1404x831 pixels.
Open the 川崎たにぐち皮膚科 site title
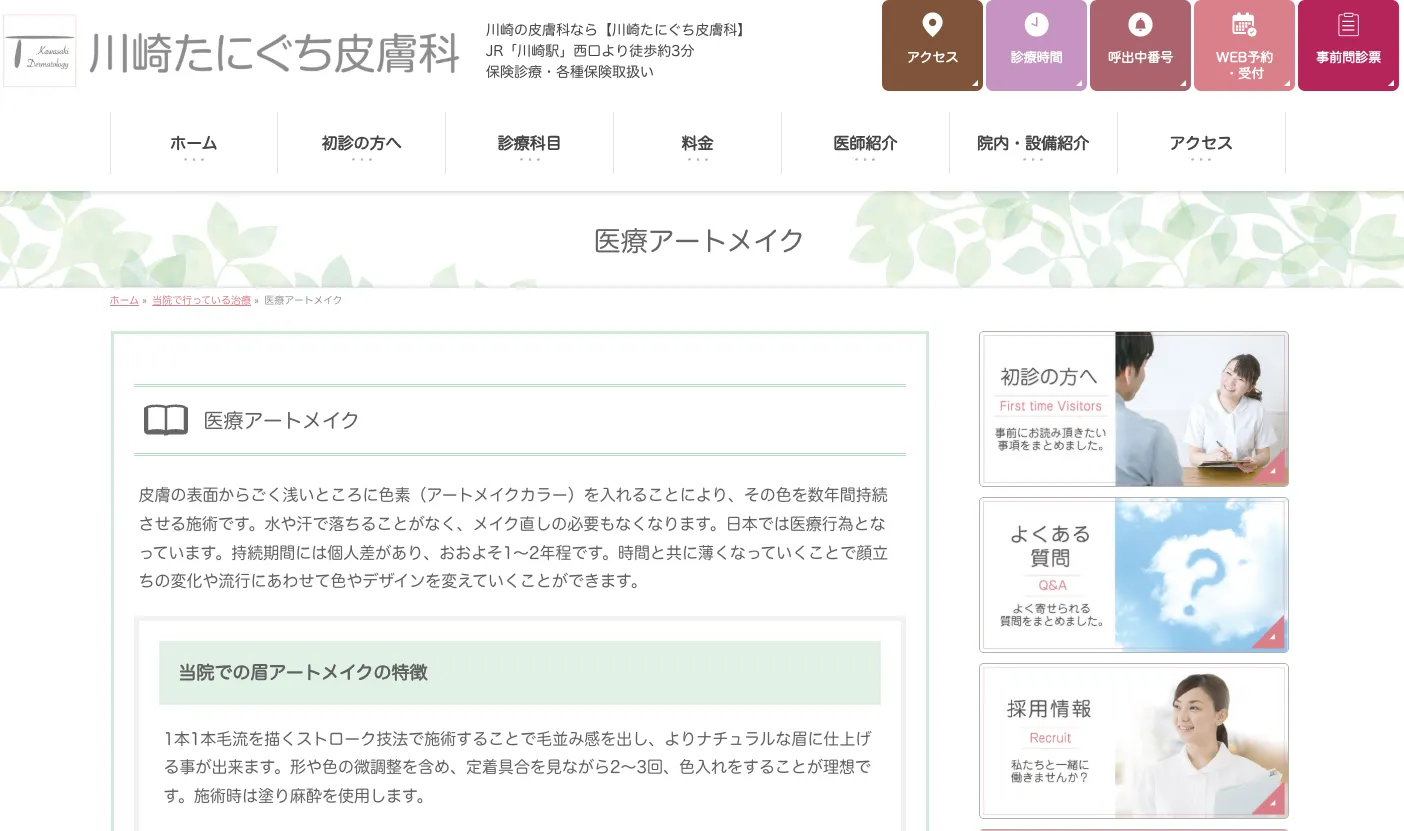point(274,53)
